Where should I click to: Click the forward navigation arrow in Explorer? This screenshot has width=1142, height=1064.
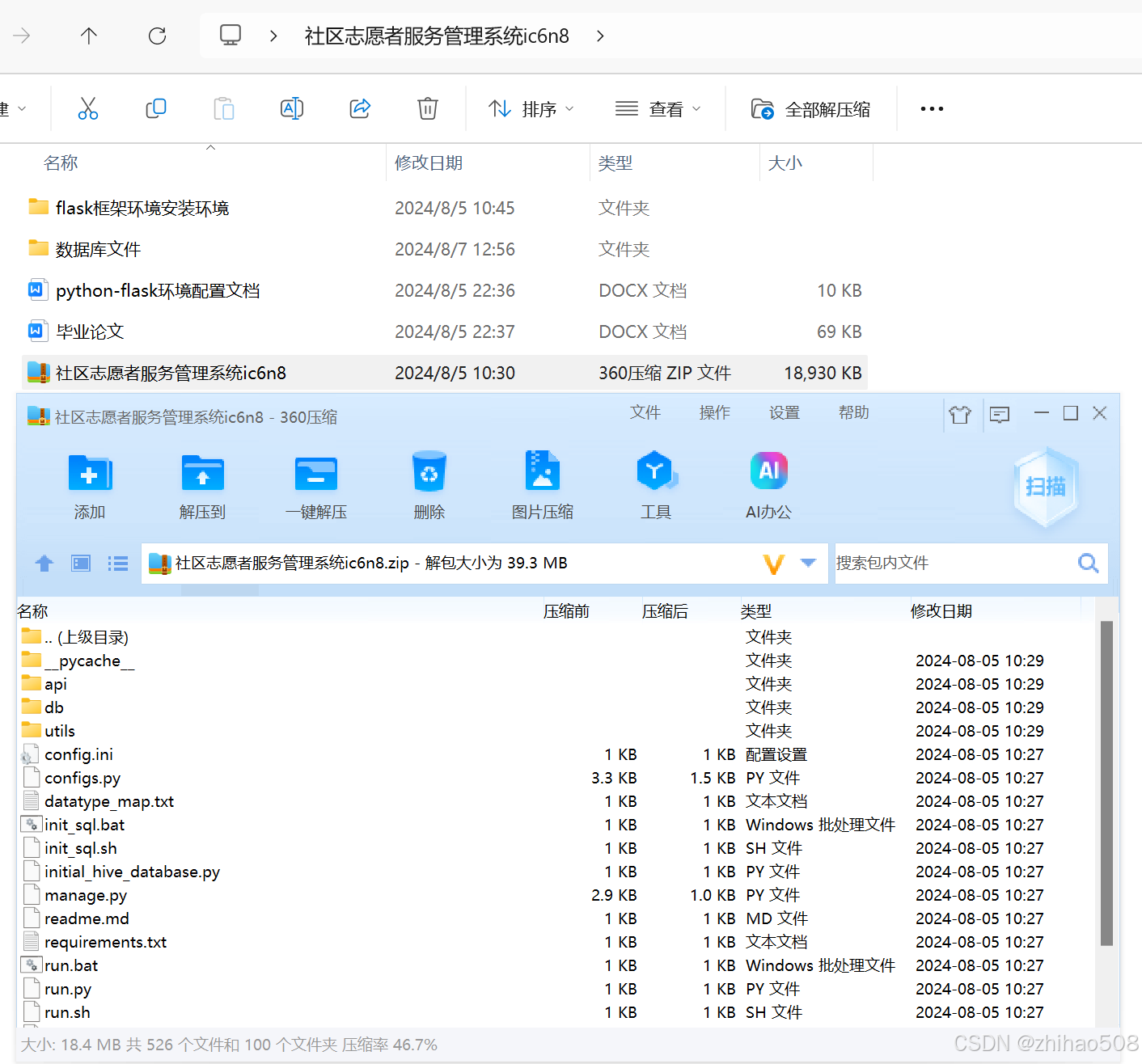[x=22, y=36]
